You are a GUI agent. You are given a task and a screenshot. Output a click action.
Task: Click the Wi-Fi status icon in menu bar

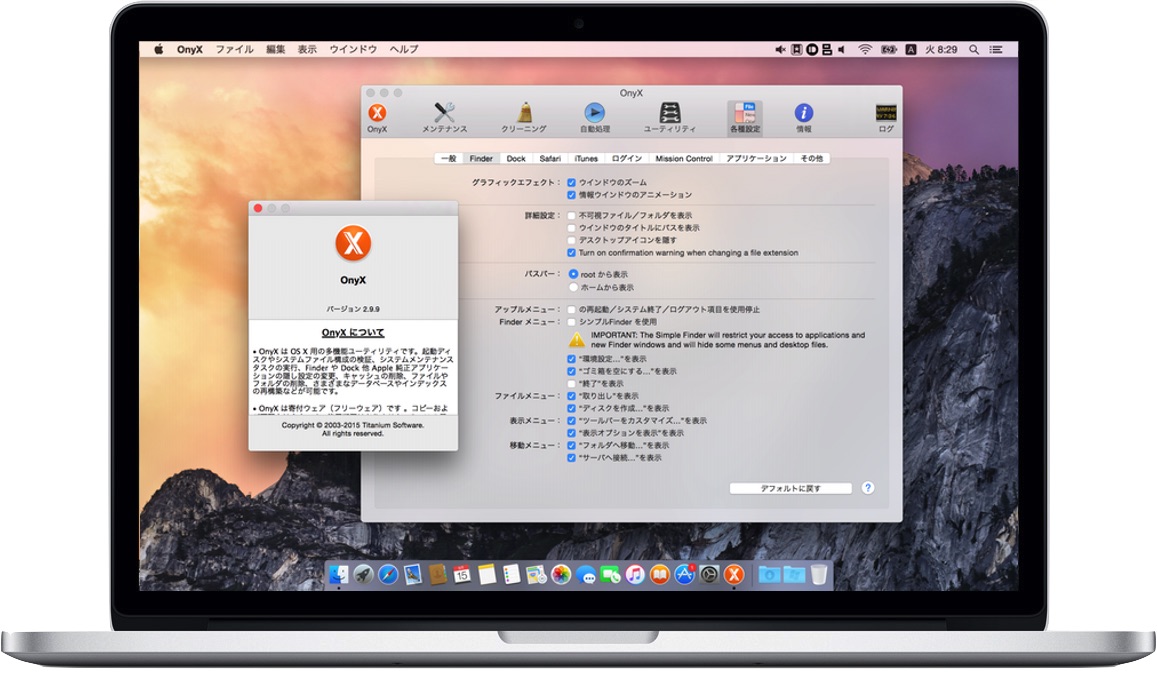(865, 49)
